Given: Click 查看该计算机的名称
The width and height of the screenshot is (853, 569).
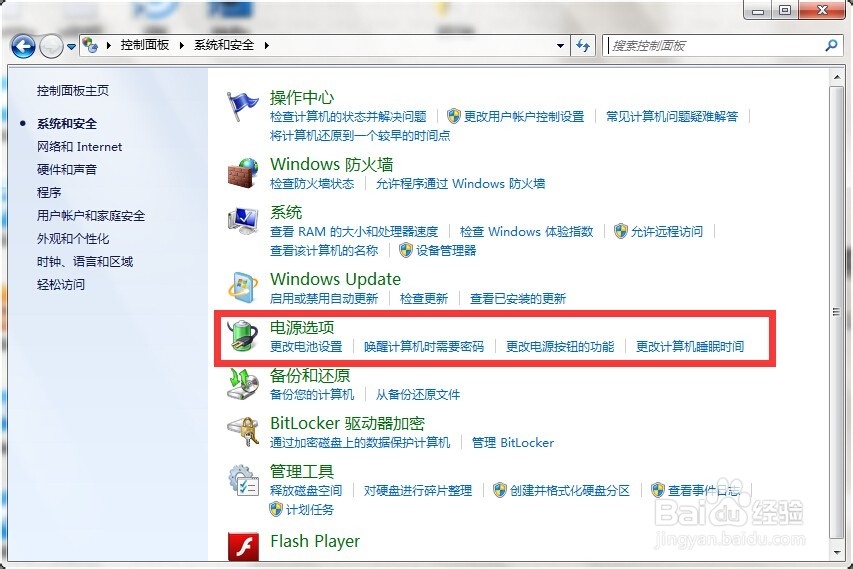Looking at the screenshot, I should 324,251.
